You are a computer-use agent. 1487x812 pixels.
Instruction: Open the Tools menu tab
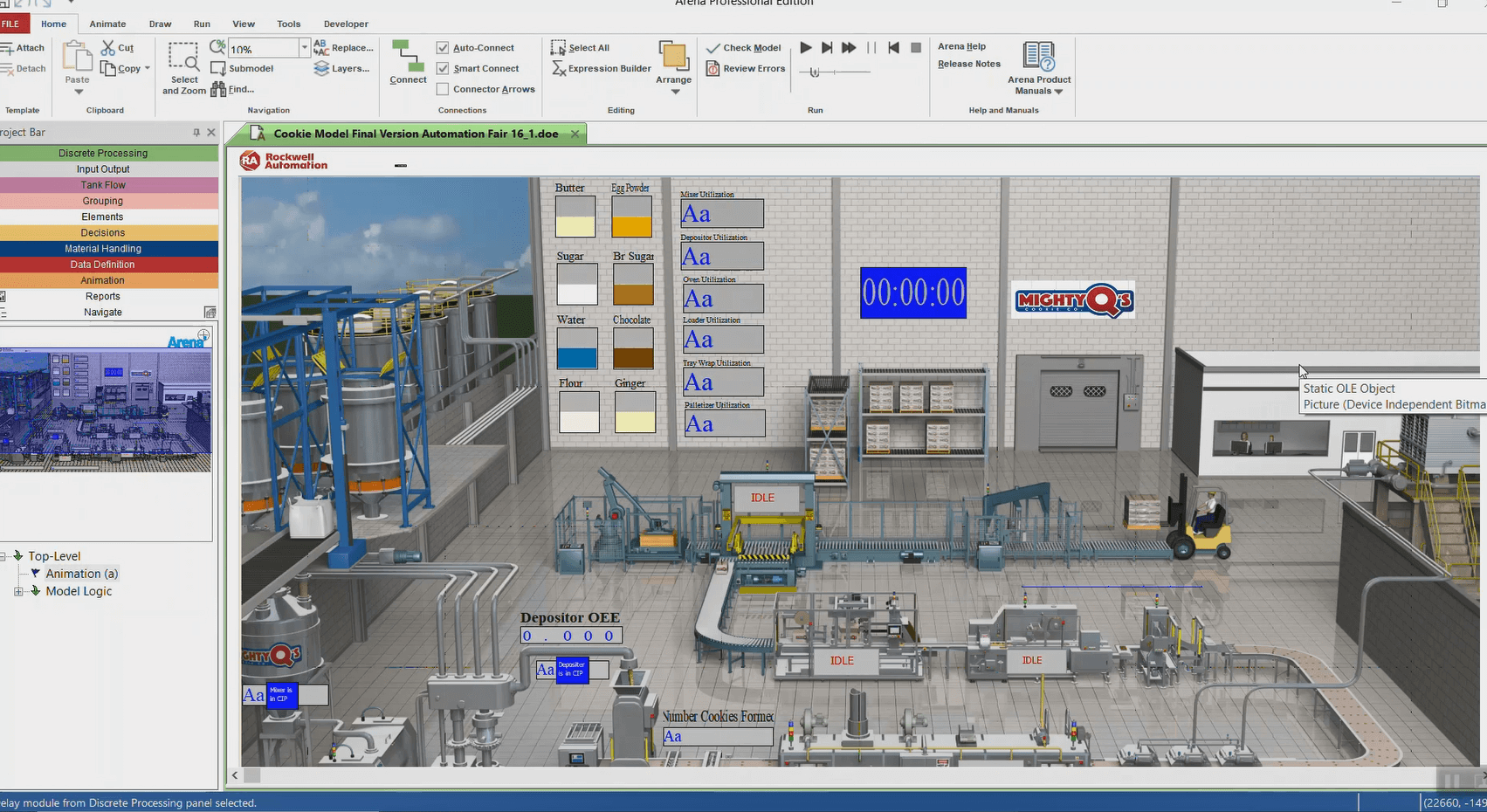pyautogui.click(x=288, y=24)
